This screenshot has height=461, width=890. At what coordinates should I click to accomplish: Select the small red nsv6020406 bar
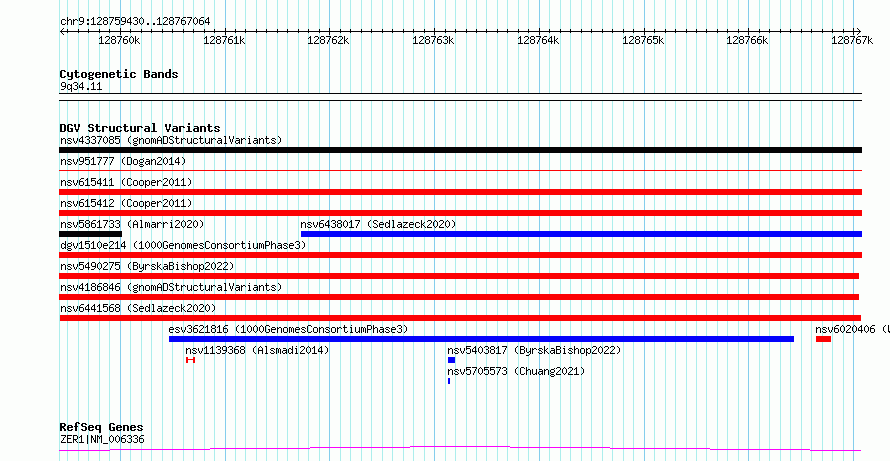pos(823,339)
